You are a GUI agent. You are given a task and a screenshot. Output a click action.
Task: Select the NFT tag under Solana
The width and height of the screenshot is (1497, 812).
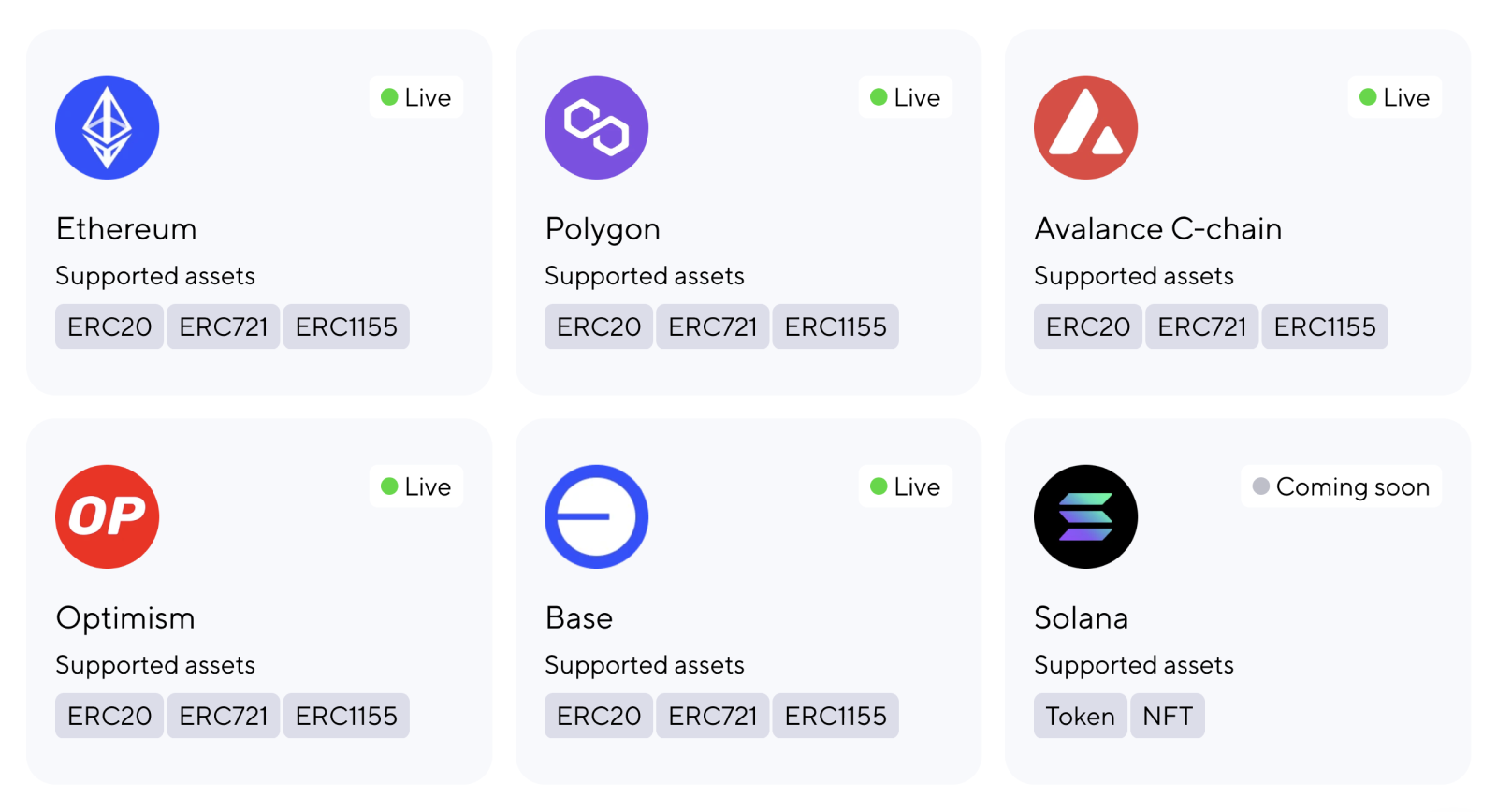[1168, 716]
